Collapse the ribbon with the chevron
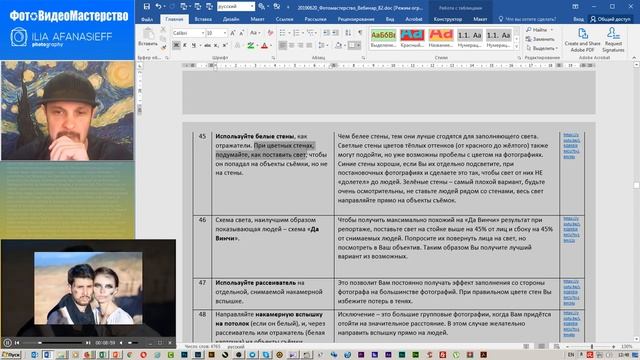Screen dimensions: 640x360 [634, 58]
